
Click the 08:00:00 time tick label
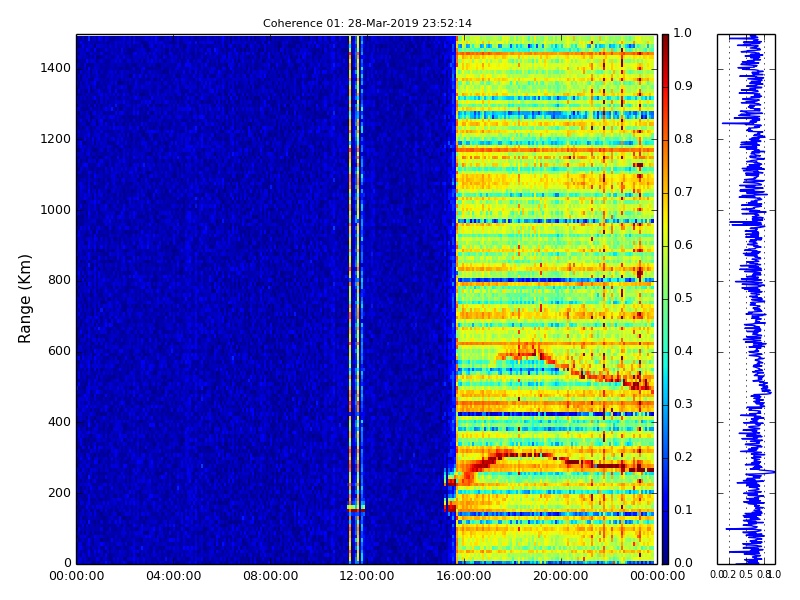(270, 576)
